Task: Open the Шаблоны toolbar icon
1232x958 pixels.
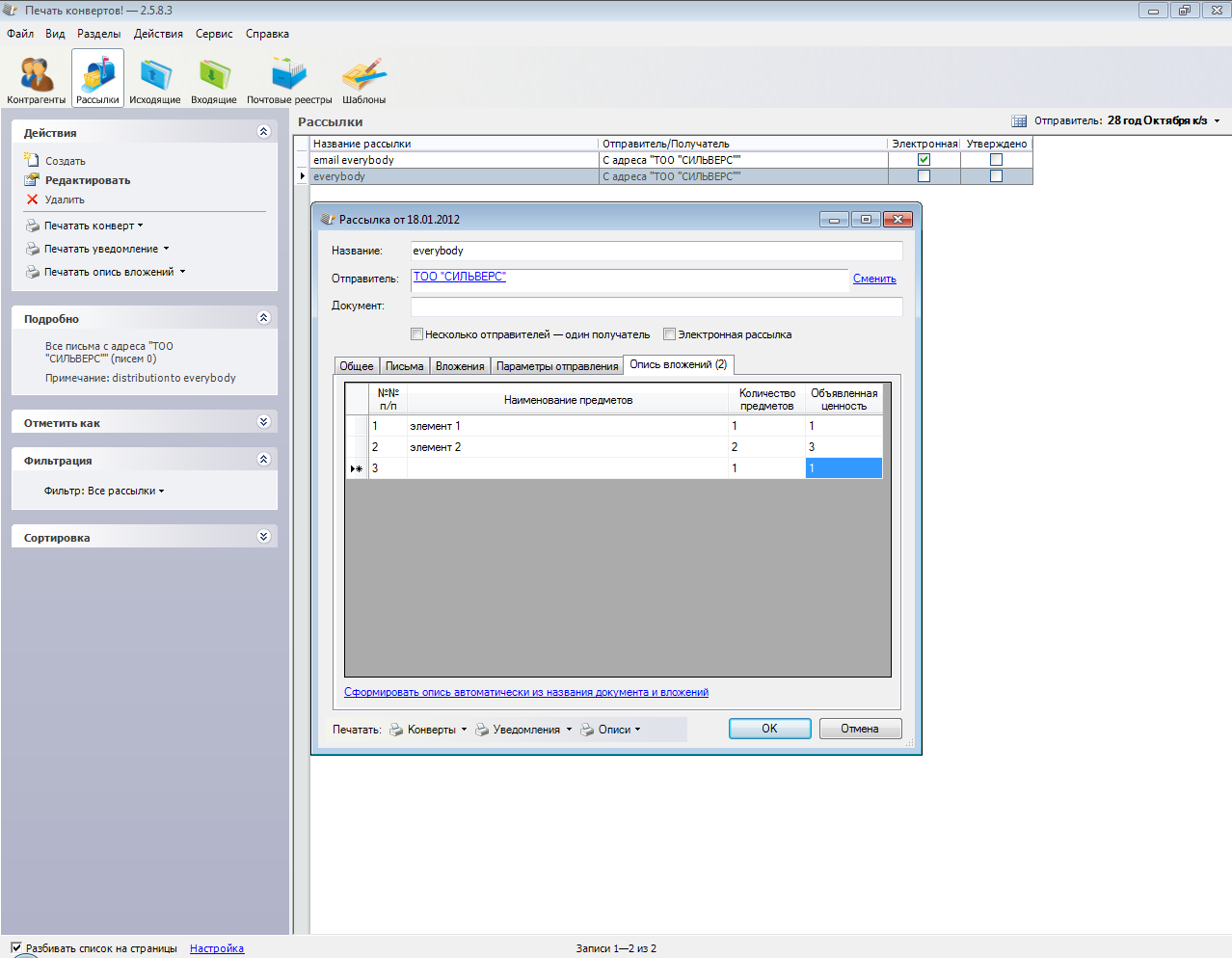Action: [363, 75]
